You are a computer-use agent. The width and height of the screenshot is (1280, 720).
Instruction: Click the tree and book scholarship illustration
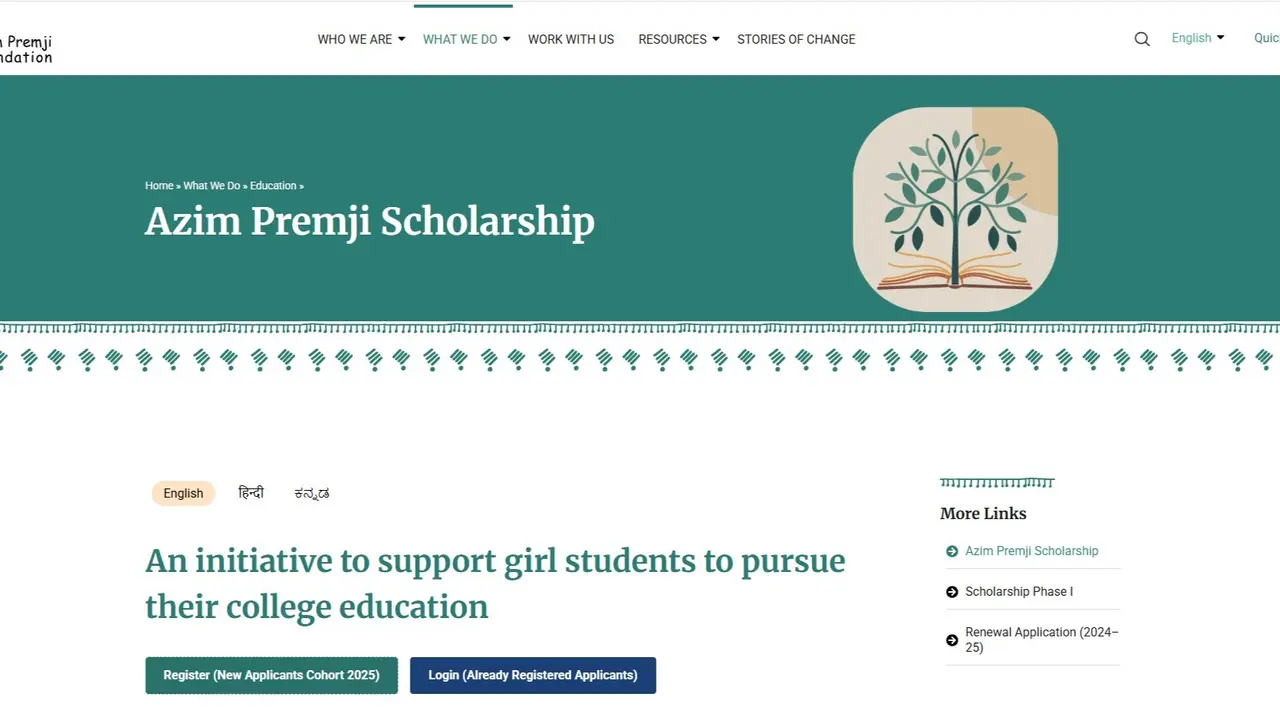click(x=954, y=209)
